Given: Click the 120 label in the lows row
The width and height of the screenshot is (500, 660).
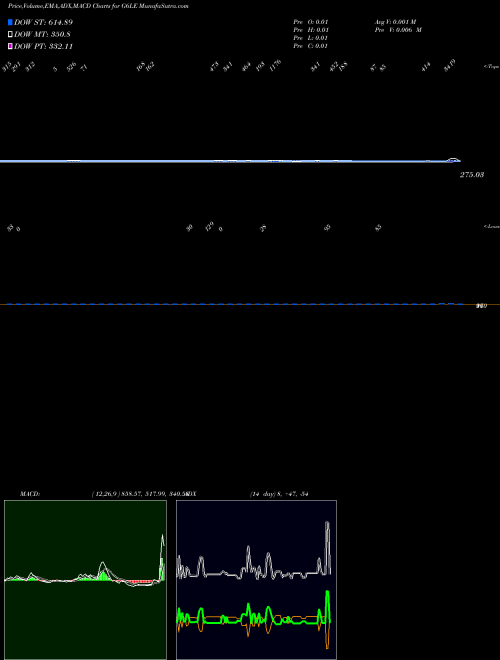Looking at the screenshot, I should 209,226.
